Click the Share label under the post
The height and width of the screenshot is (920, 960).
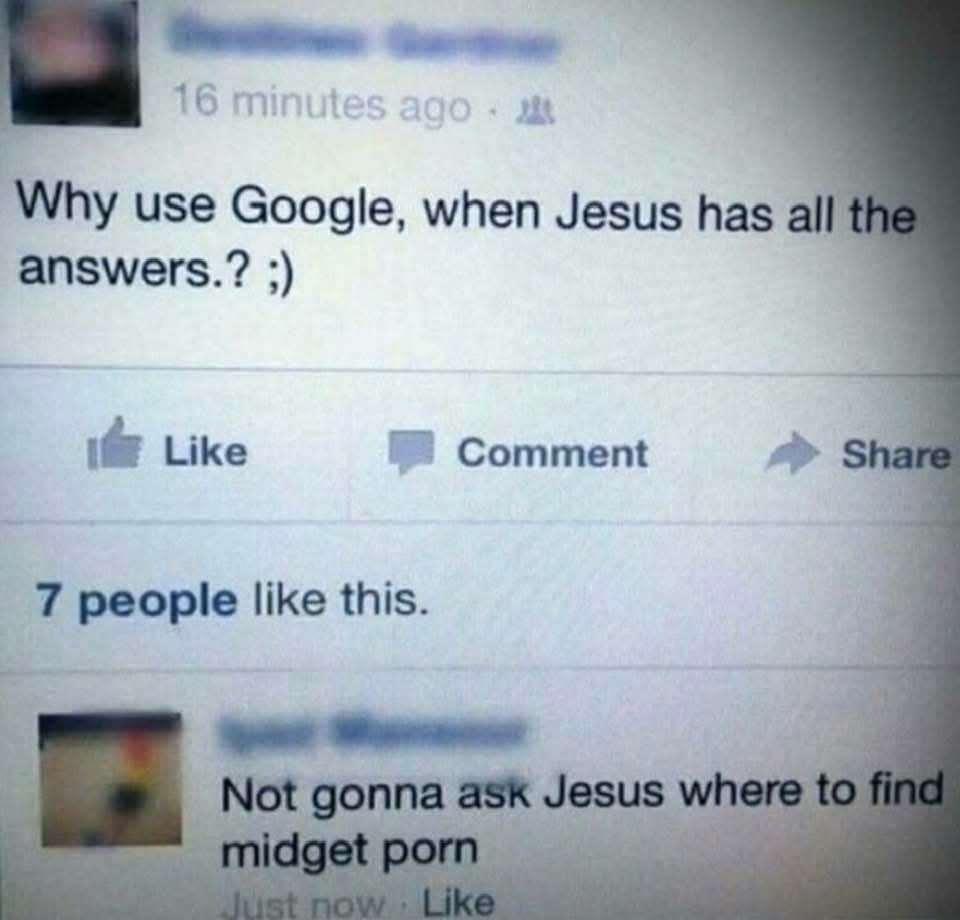coord(896,455)
